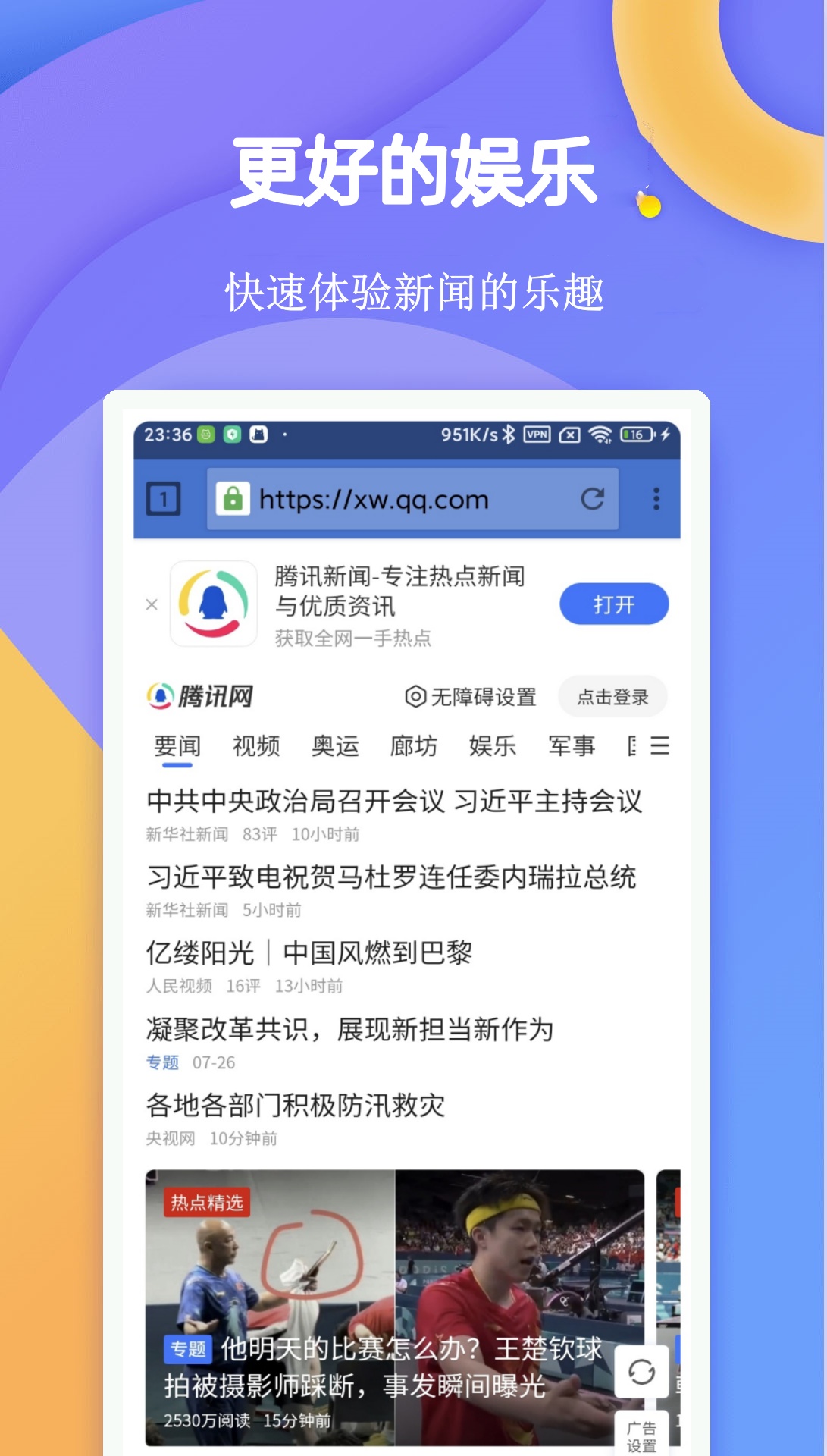Click the https://xw.qq.com address bar

[413, 499]
